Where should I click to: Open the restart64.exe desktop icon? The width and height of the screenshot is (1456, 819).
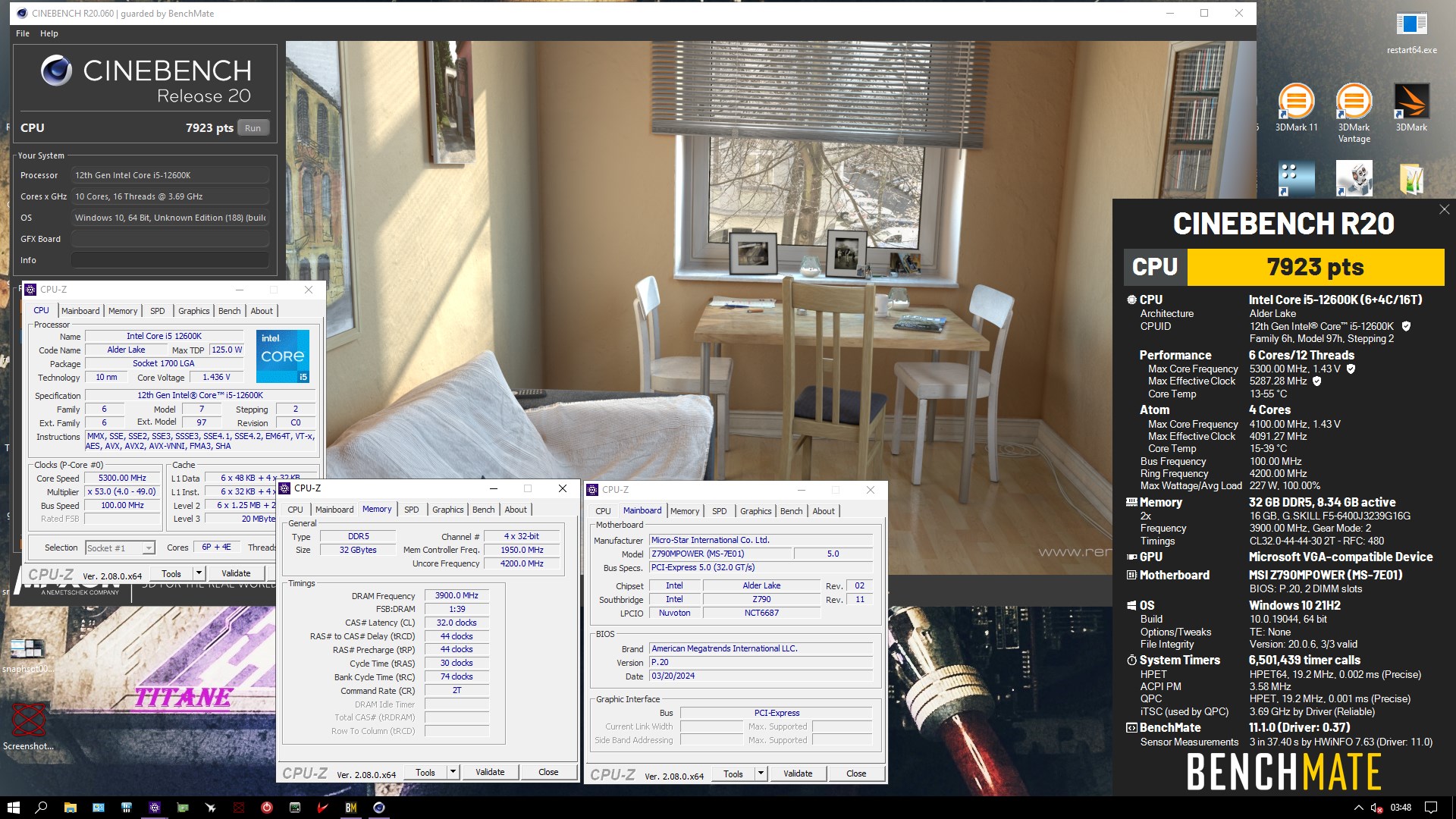[x=1411, y=33]
